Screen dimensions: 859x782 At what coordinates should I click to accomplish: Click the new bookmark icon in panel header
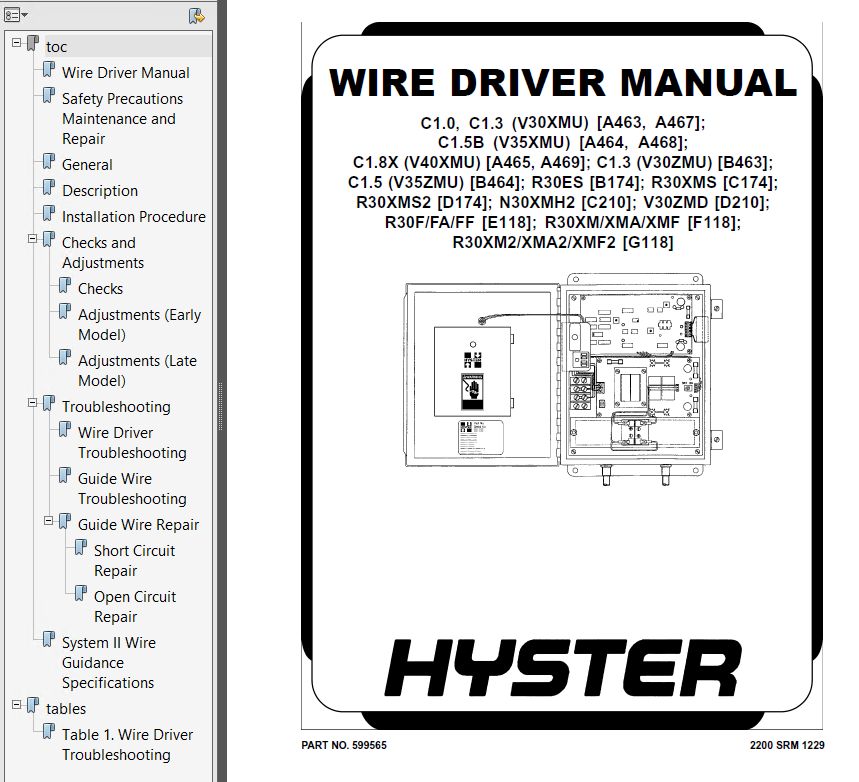(196, 15)
